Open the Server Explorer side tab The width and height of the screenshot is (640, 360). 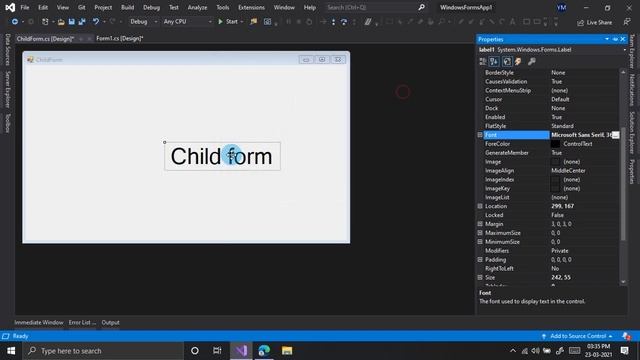pos(7,89)
